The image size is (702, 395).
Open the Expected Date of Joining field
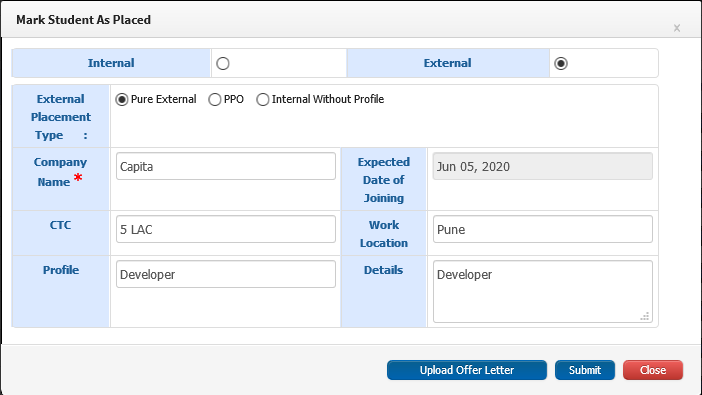click(x=543, y=166)
